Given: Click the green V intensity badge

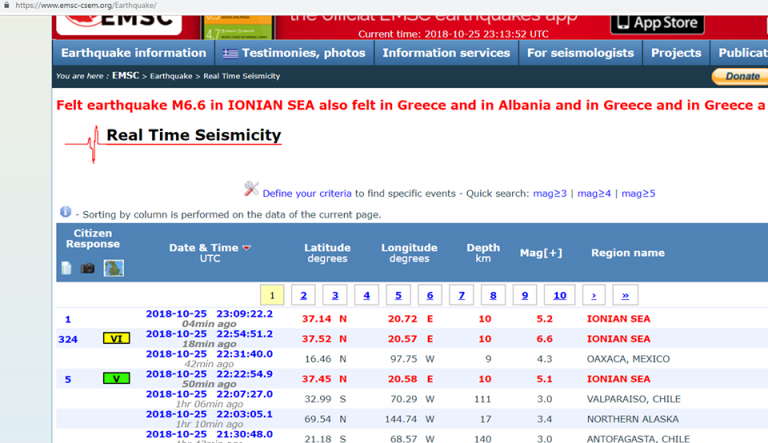Looking at the screenshot, I should click(116, 379).
